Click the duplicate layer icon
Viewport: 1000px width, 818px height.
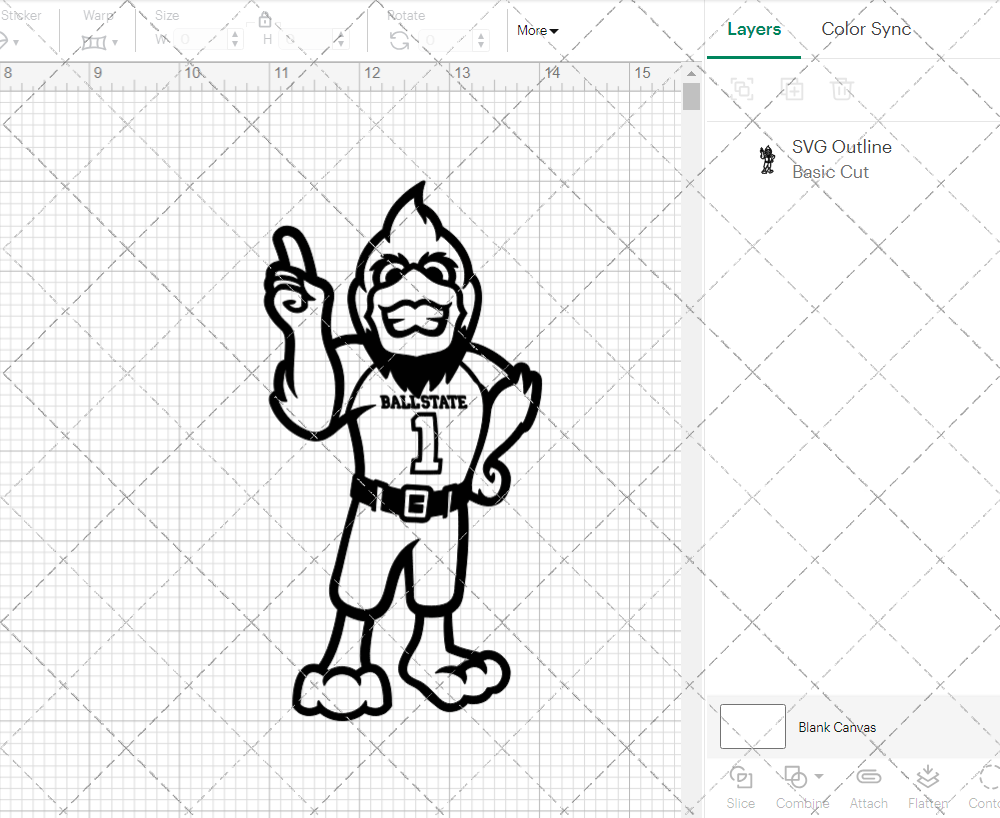pyautogui.click(x=742, y=89)
